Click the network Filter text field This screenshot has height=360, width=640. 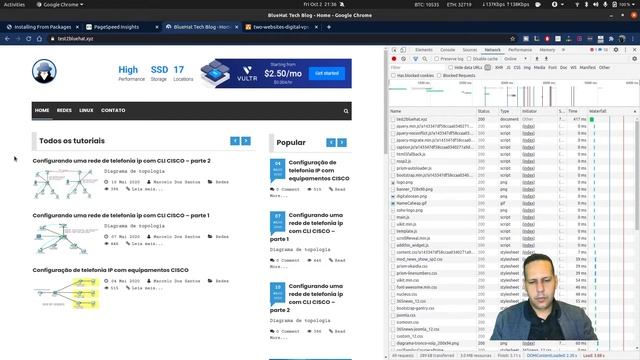(417, 67)
